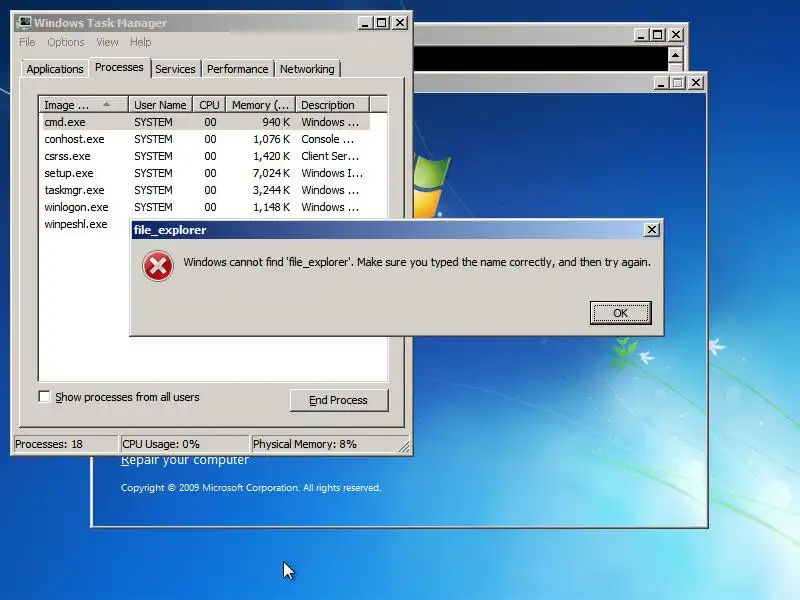Click Repair your computer link

185,460
